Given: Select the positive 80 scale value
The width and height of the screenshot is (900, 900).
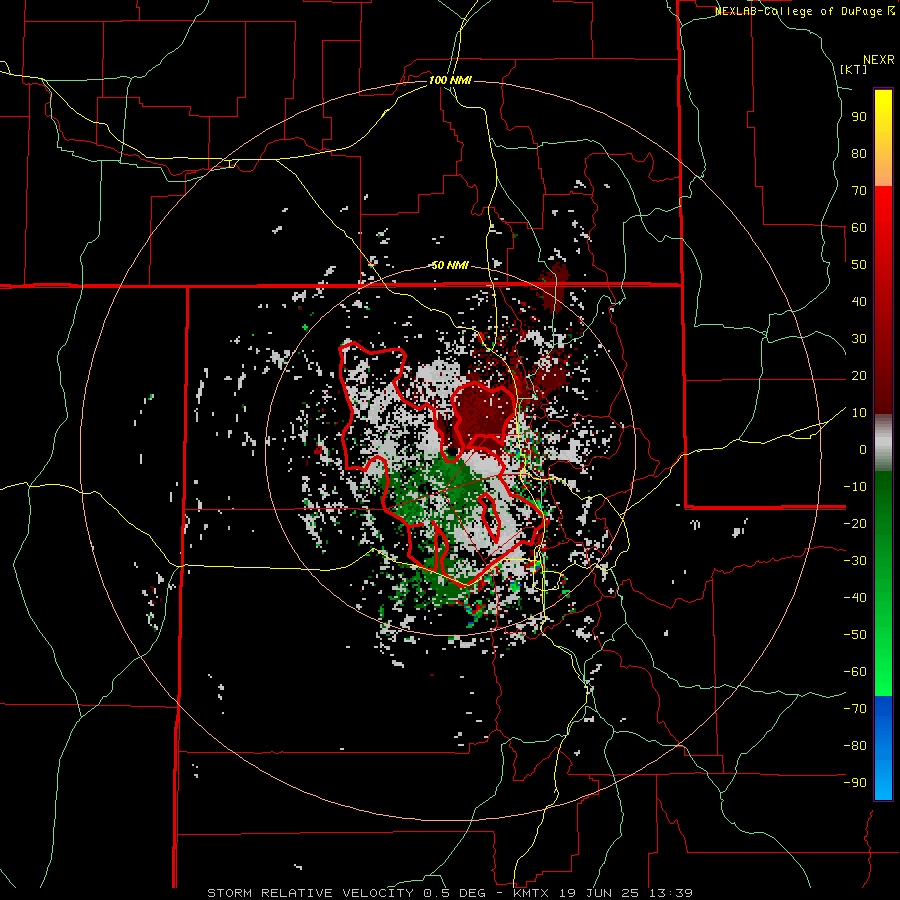Looking at the screenshot, I should pyautogui.click(x=859, y=153).
